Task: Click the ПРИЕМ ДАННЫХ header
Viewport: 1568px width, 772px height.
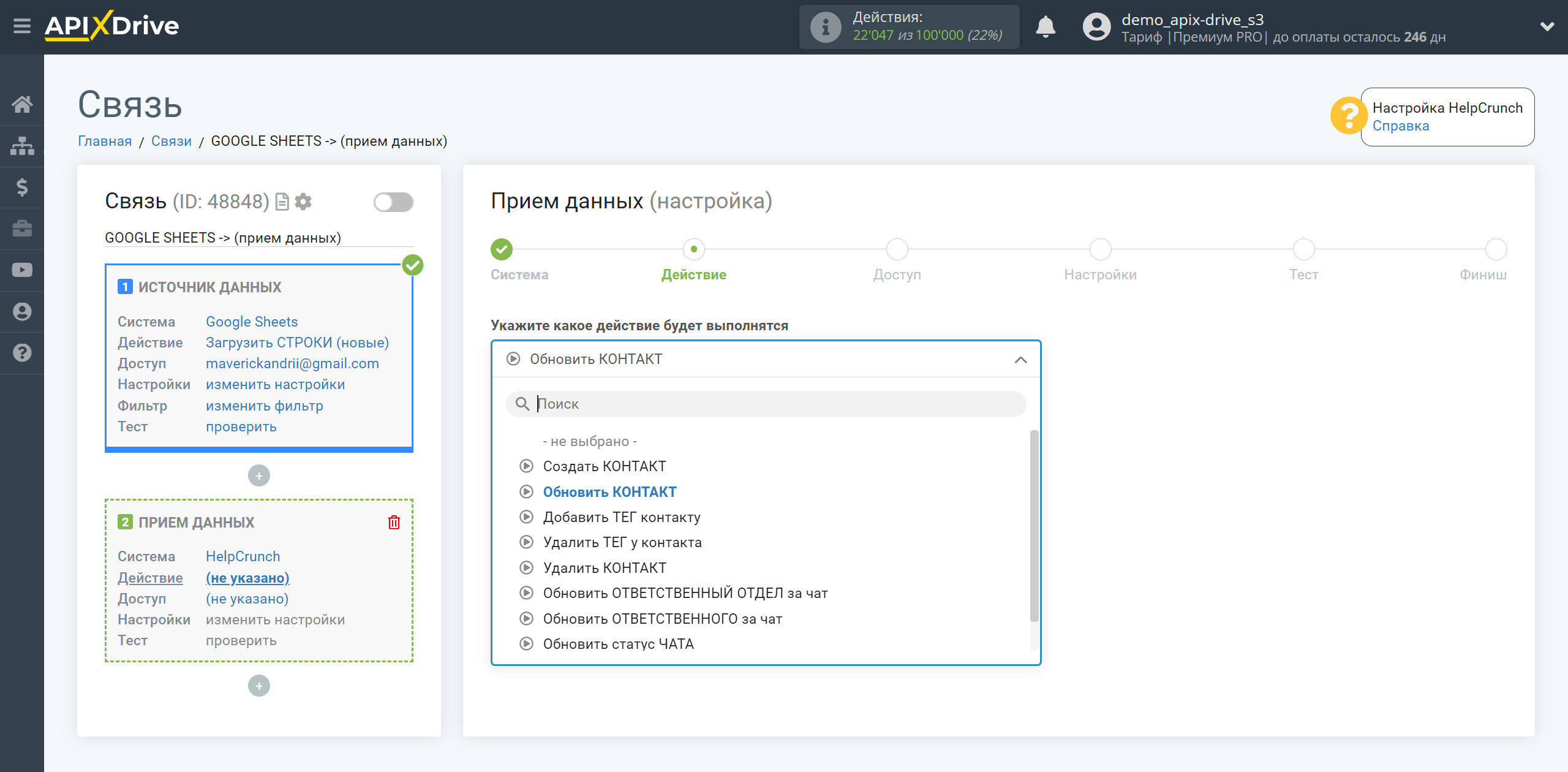Action: coord(196,522)
